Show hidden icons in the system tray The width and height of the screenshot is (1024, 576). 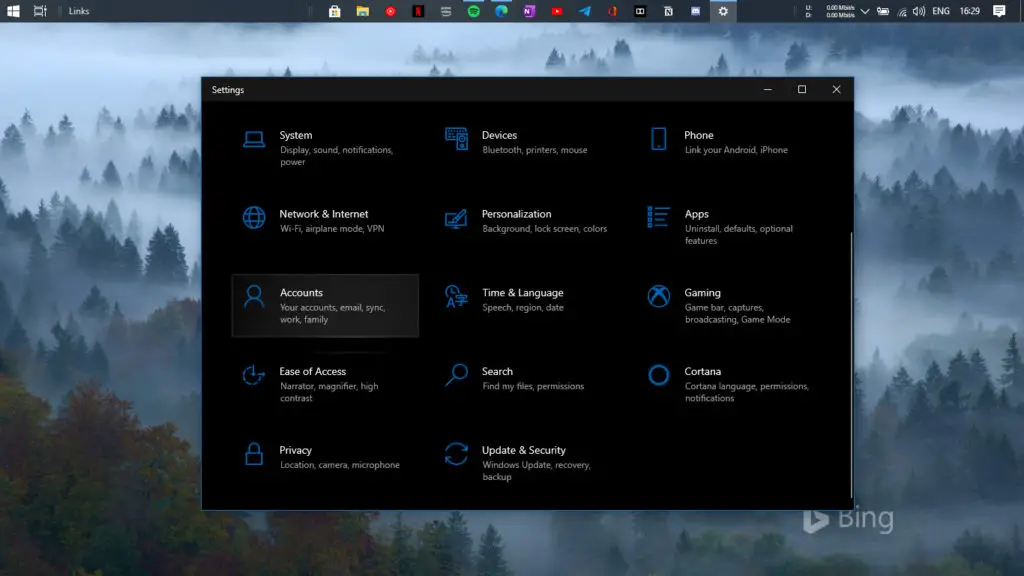(x=864, y=11)
